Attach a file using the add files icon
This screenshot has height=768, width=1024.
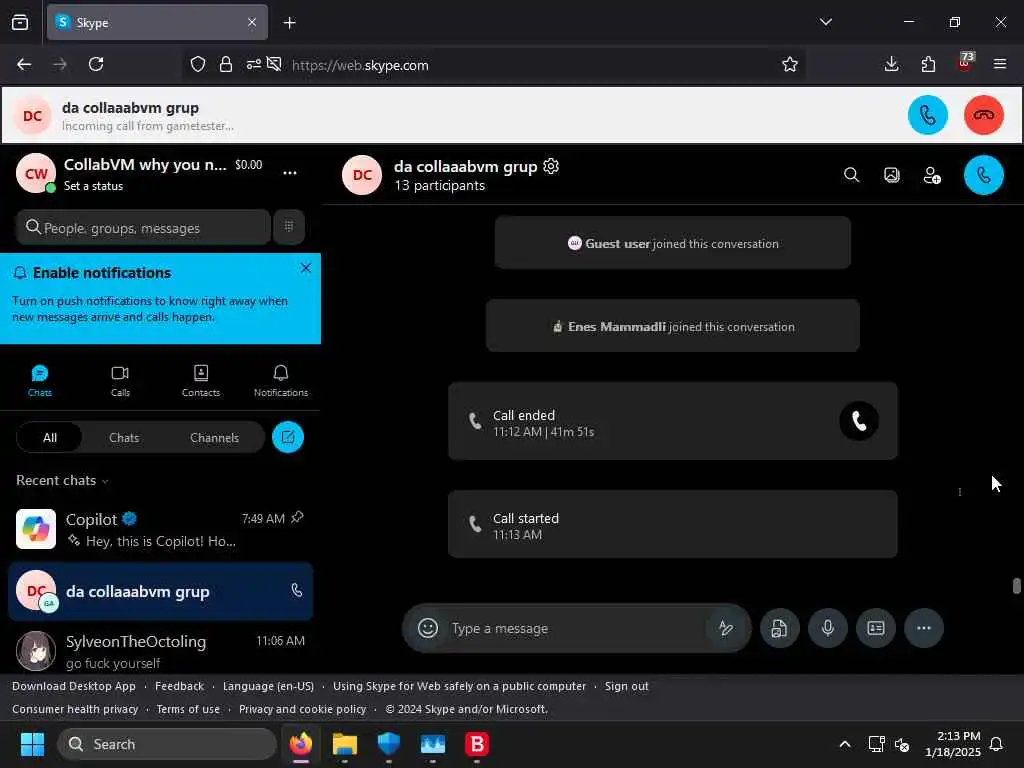coord(779,628)
